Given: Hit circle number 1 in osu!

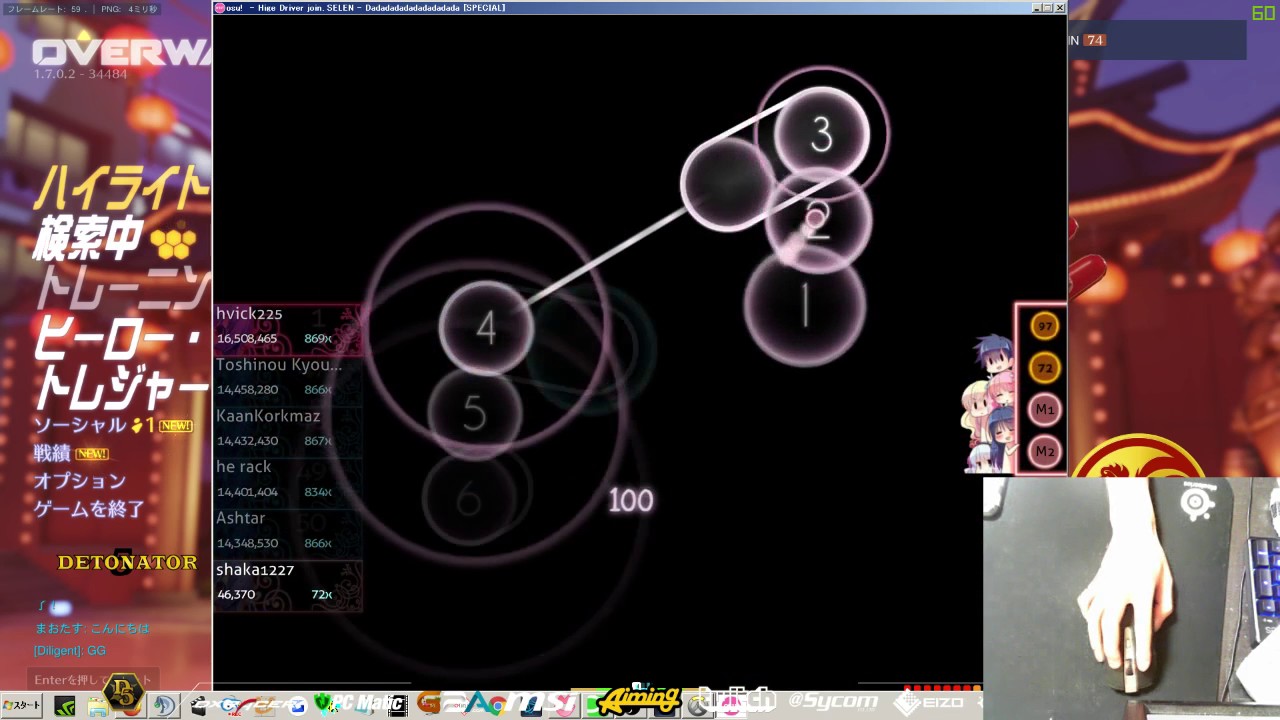Looking at the screenshot, I should tap(805, 305).
